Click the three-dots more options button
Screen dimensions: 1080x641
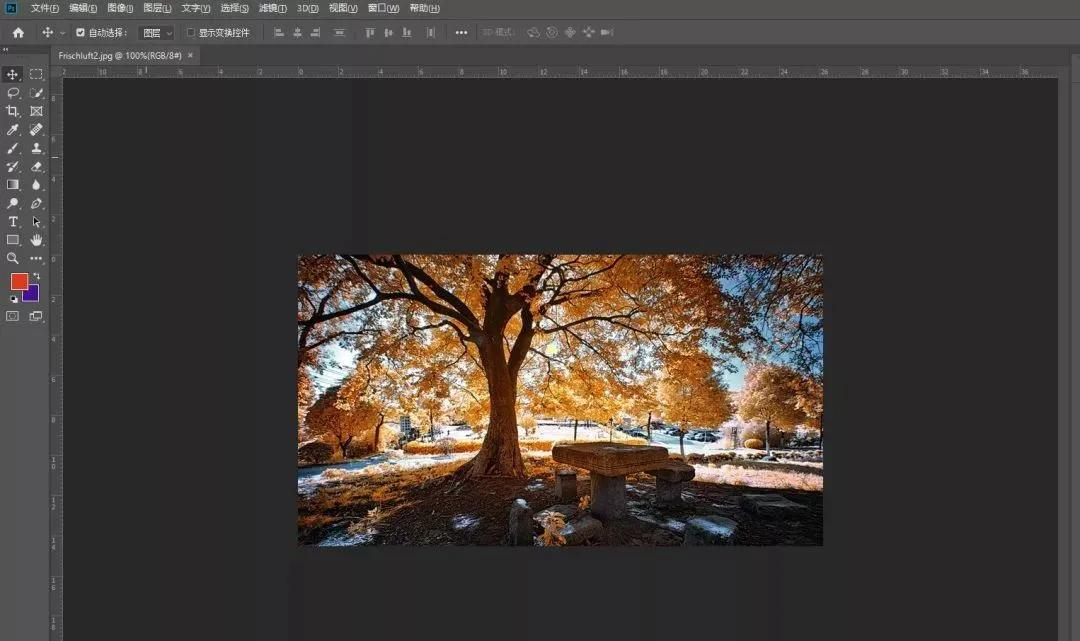point(461,32)
